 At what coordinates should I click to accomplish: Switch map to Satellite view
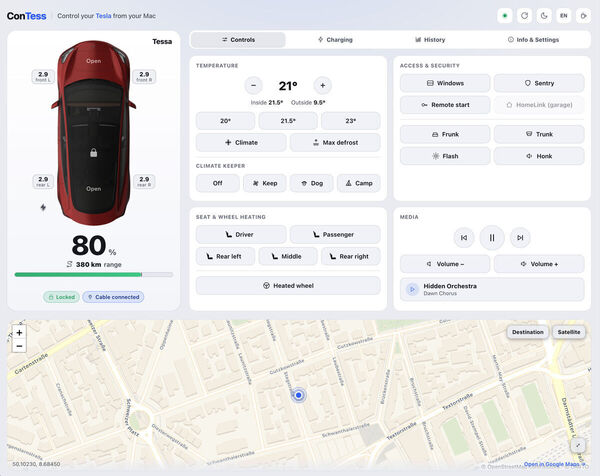[569, 332]
